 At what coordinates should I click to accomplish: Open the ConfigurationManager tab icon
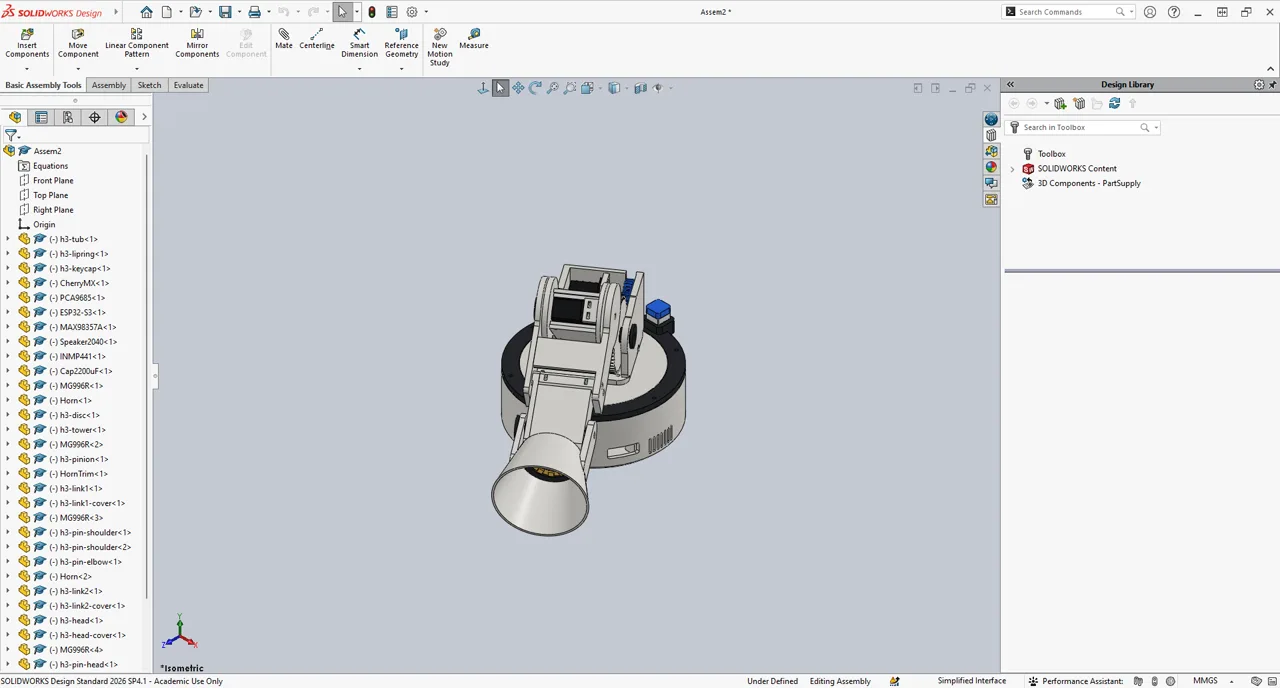[68, 117]
